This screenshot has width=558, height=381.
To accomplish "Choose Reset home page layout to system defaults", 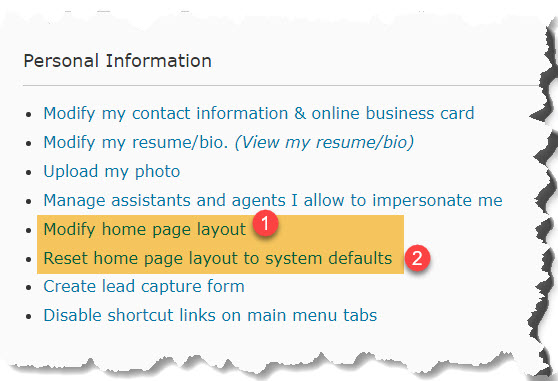I will (x=218, y=258).
